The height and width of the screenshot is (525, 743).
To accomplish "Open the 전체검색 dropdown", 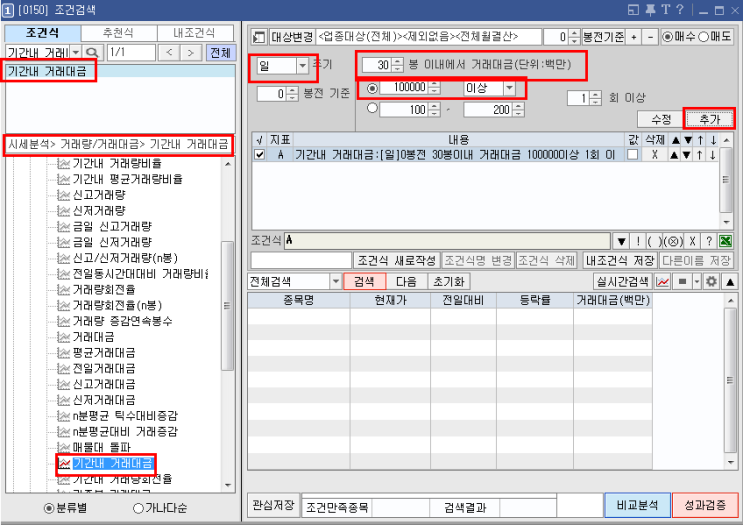I will (335, 282).
